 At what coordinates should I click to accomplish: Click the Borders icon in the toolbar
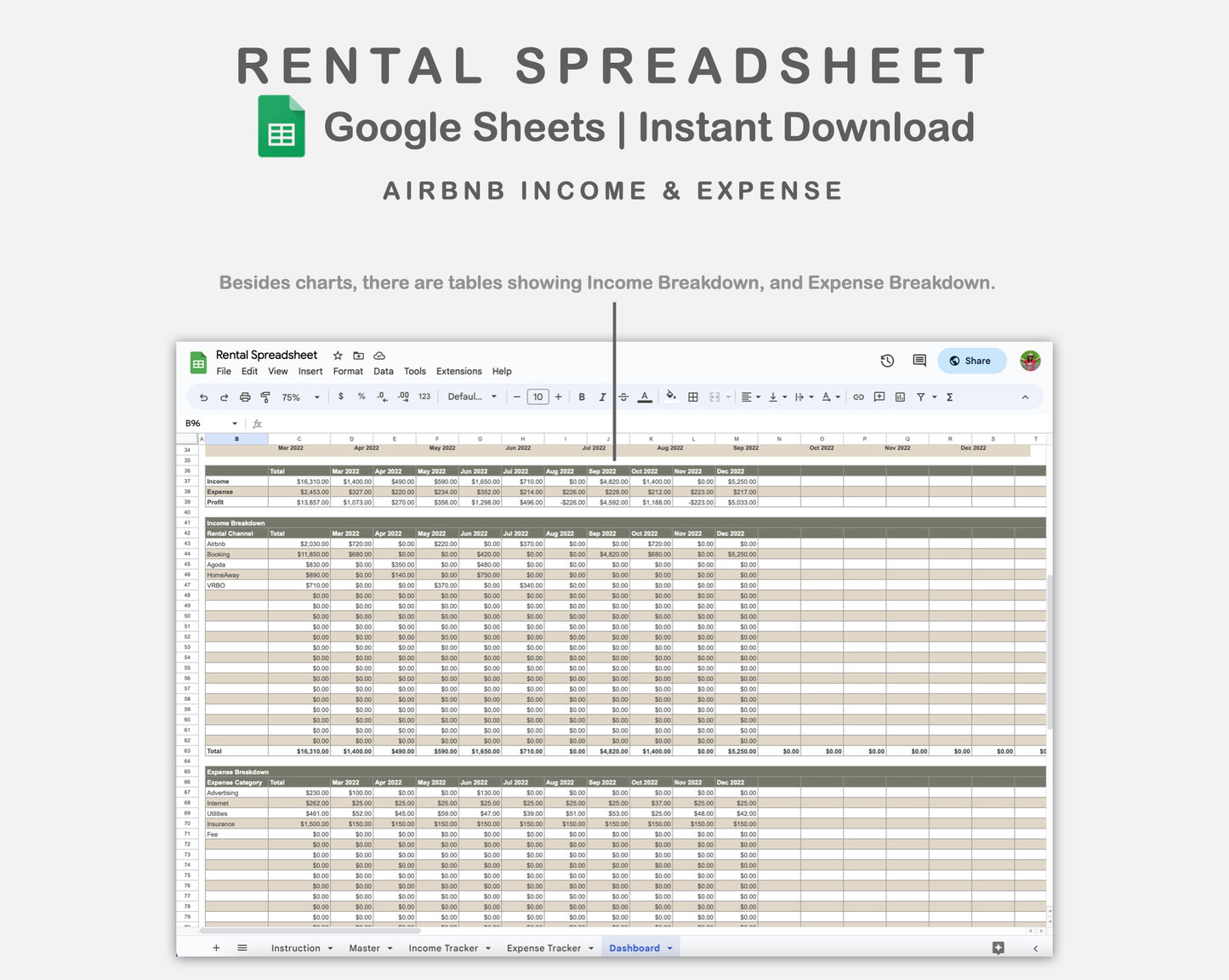691,396
